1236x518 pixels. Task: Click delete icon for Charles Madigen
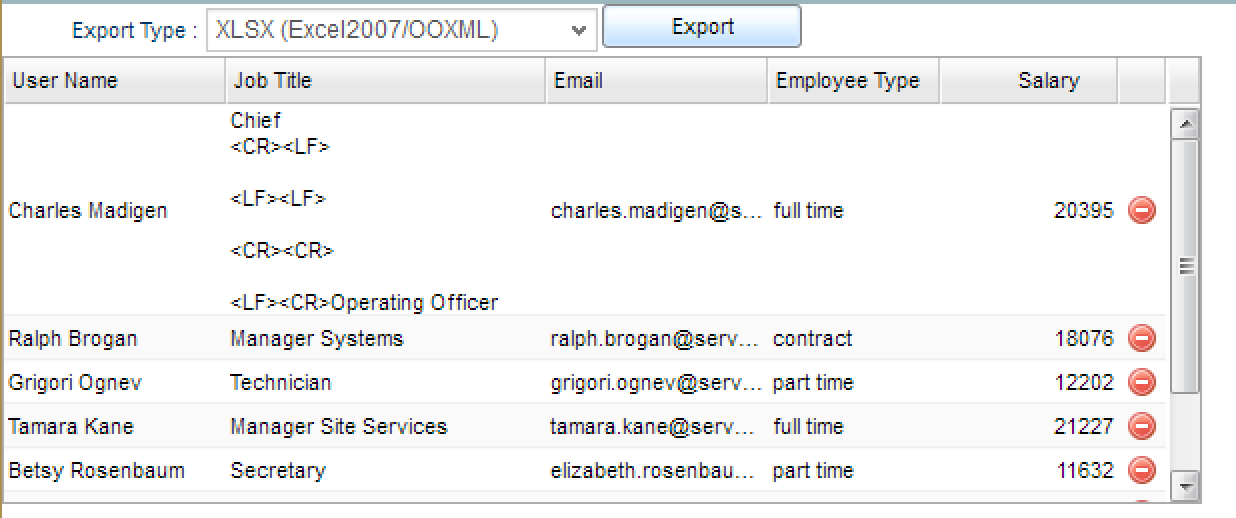click(x=1142, y=211)
